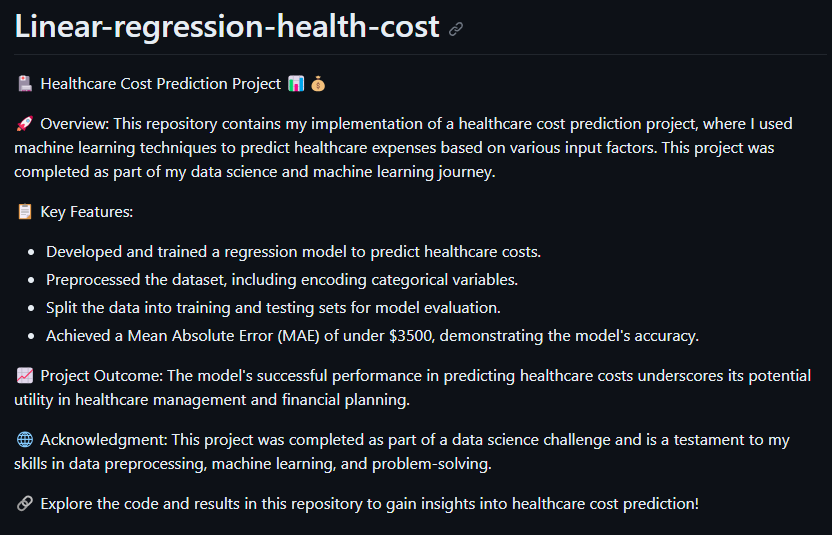This screenshot has height=535, width=832.
Task: Click the Preprocessed the dataset bullet
Action: click(281, 279)
